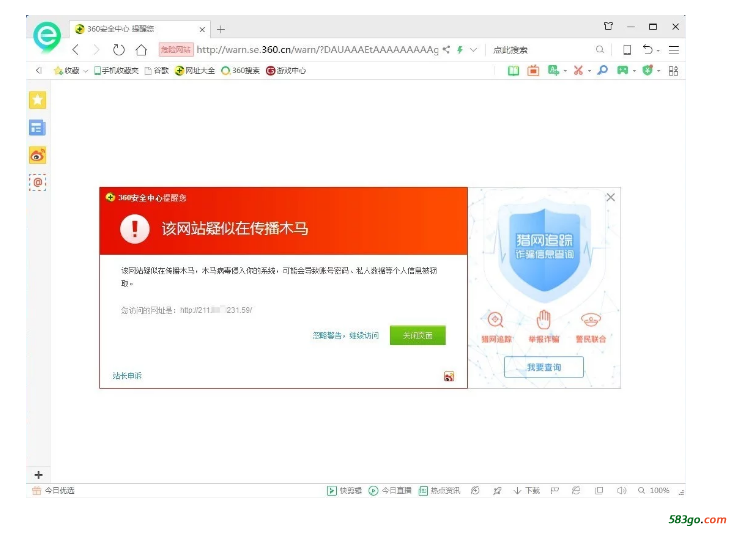
Task: Collapse the bookmarks bar with left chevron
Action: point(39,70)
